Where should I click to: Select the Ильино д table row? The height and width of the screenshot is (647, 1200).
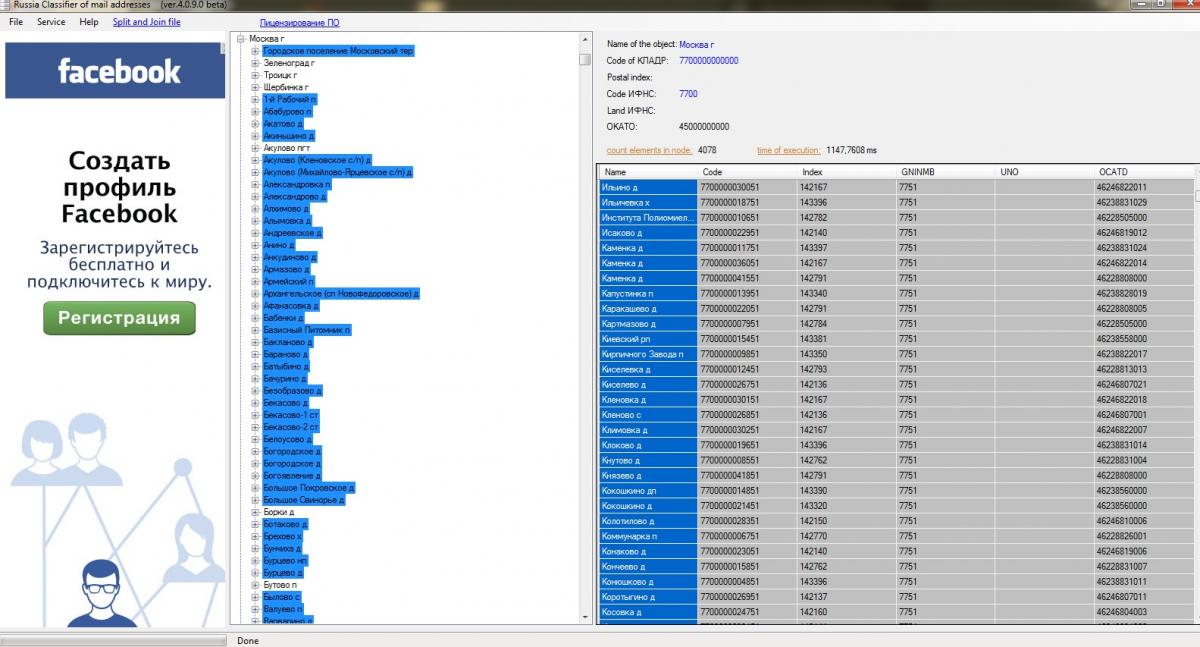896,187
